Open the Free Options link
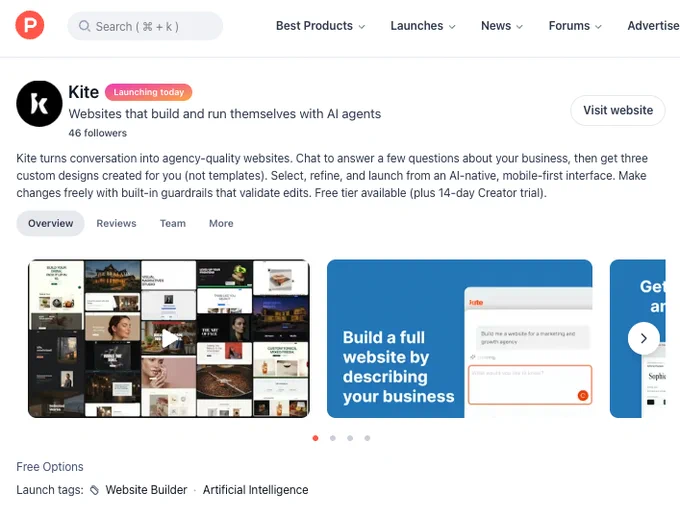This screenshot has height=517, width=680. point(50,467)
